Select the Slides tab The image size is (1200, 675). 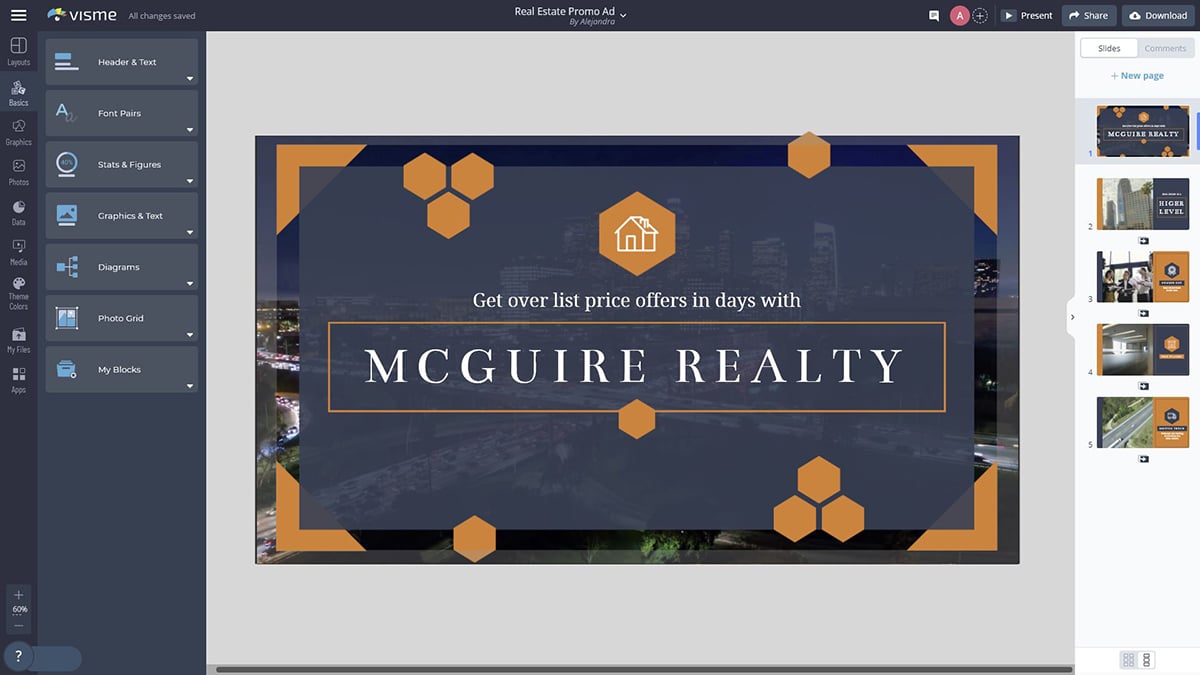point(1109,48)
